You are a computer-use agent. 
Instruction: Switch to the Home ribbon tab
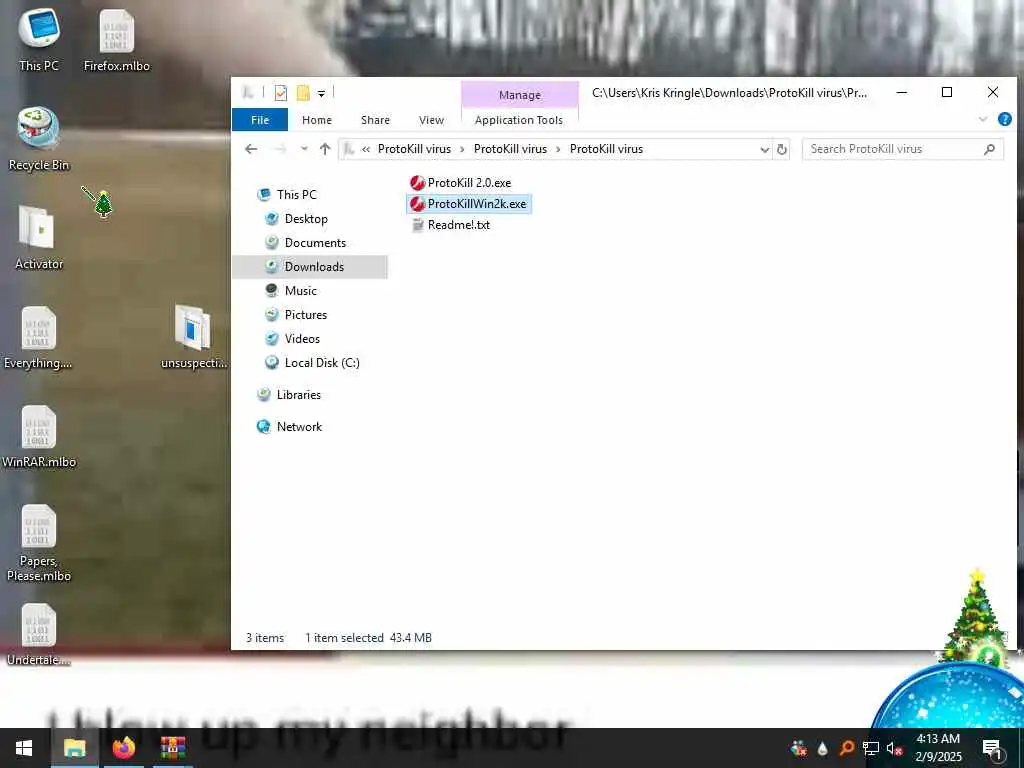pos(317,120)
